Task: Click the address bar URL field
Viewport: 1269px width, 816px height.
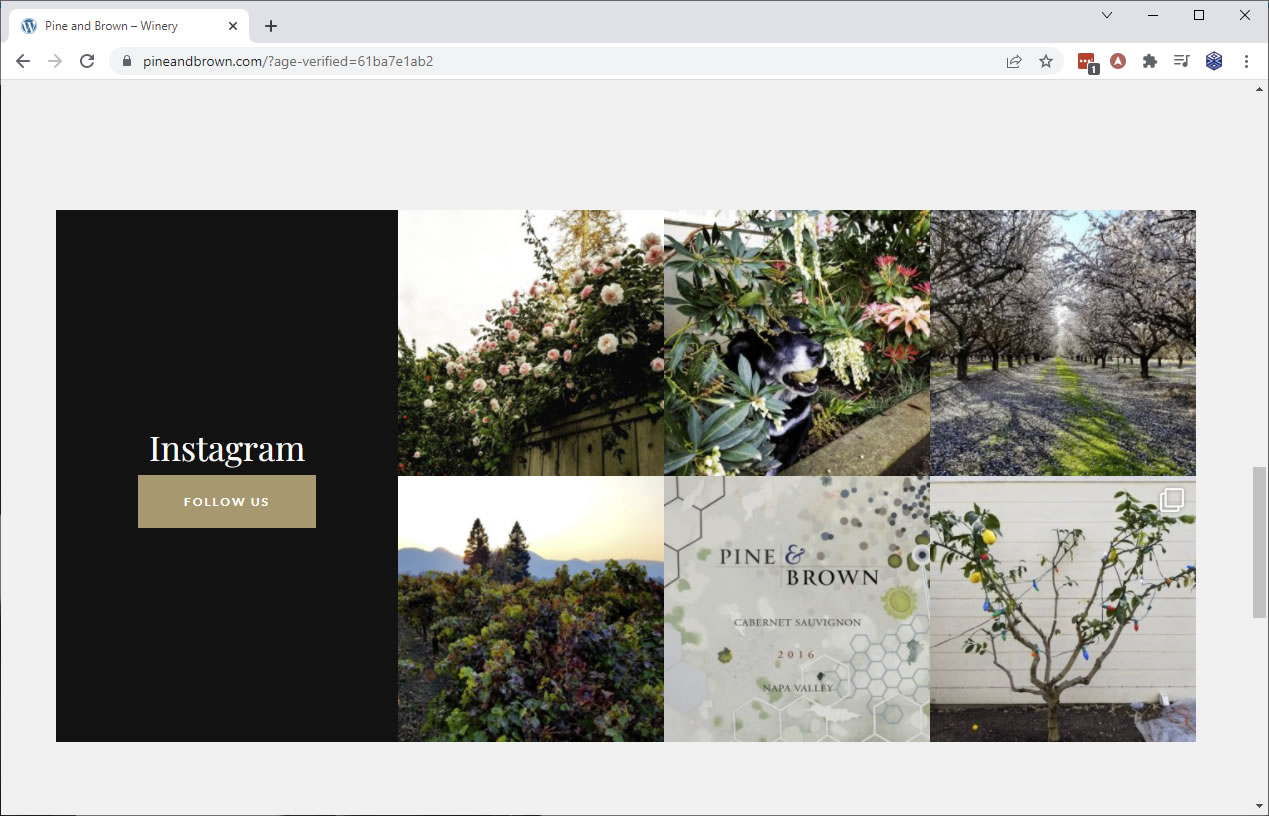Action: [x=500, y=61]
